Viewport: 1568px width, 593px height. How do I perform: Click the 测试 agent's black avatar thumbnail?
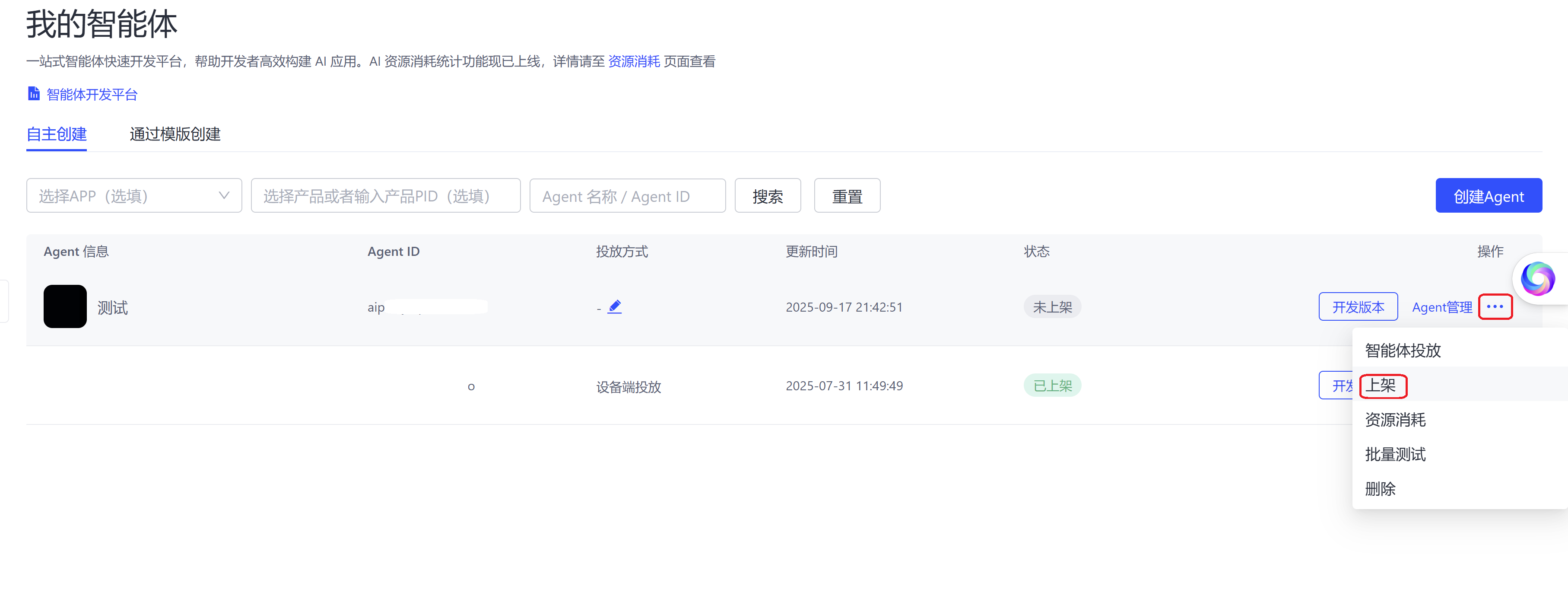pos(64,306)
